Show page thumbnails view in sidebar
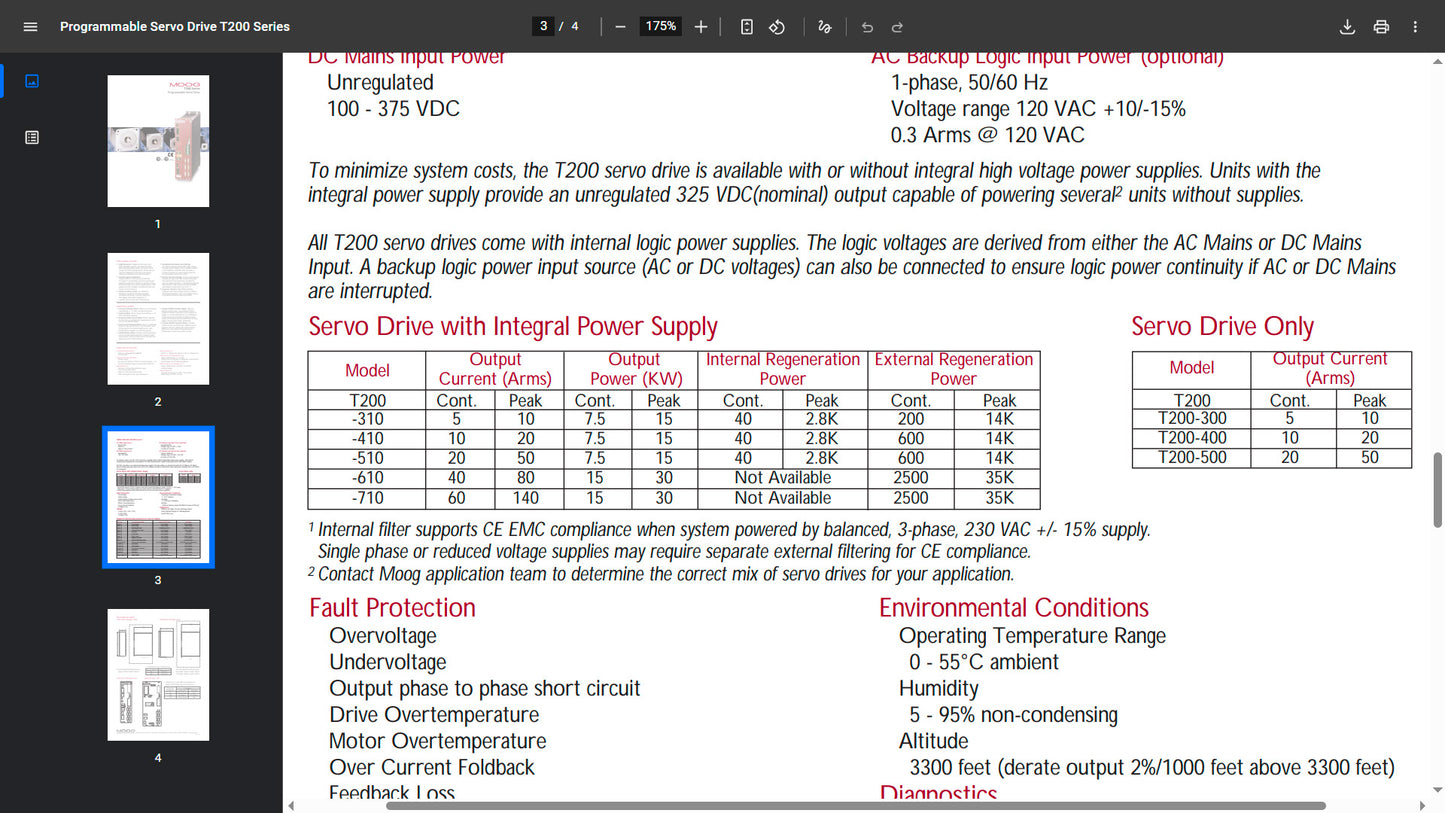The height and width of the screenshot is (813, 1445). [32, 81]
